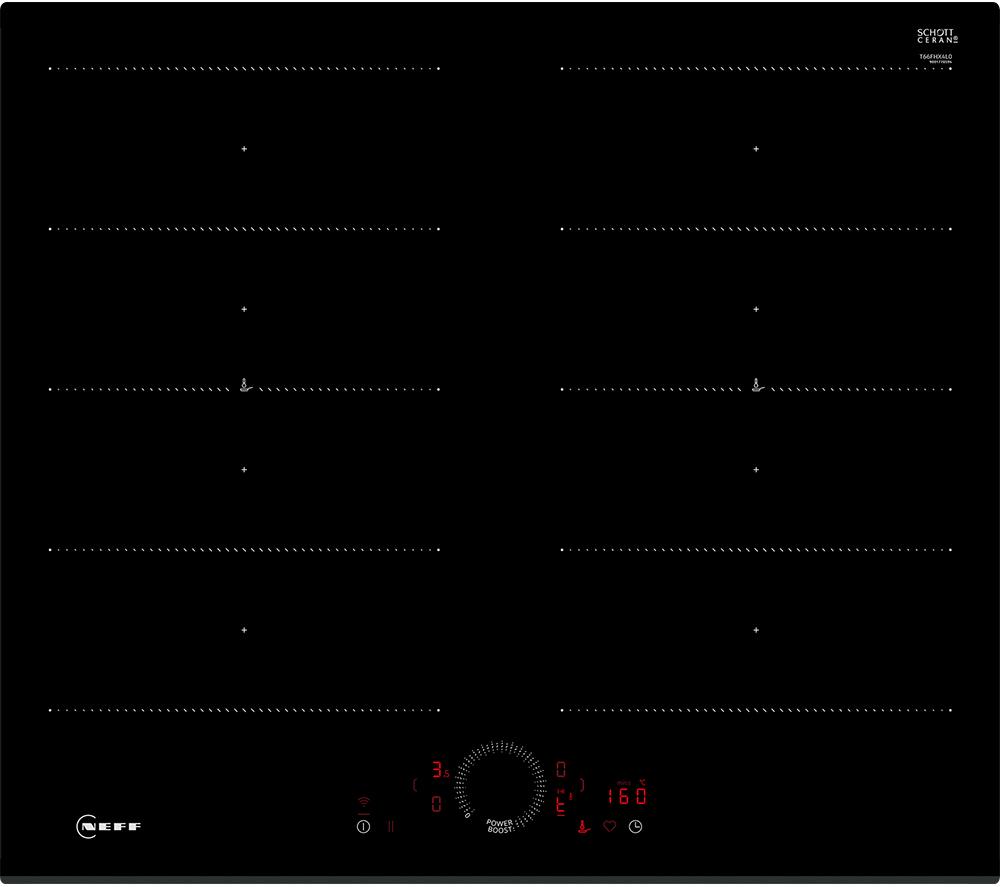Tap the 160°C temperature display
1000x887 pixels.
pos(626,795)
